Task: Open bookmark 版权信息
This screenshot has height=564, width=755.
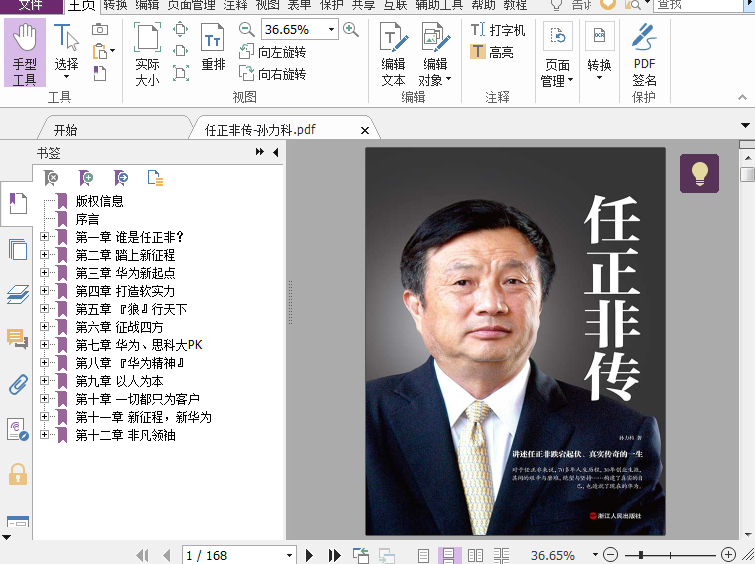Action: click(99, 201)
